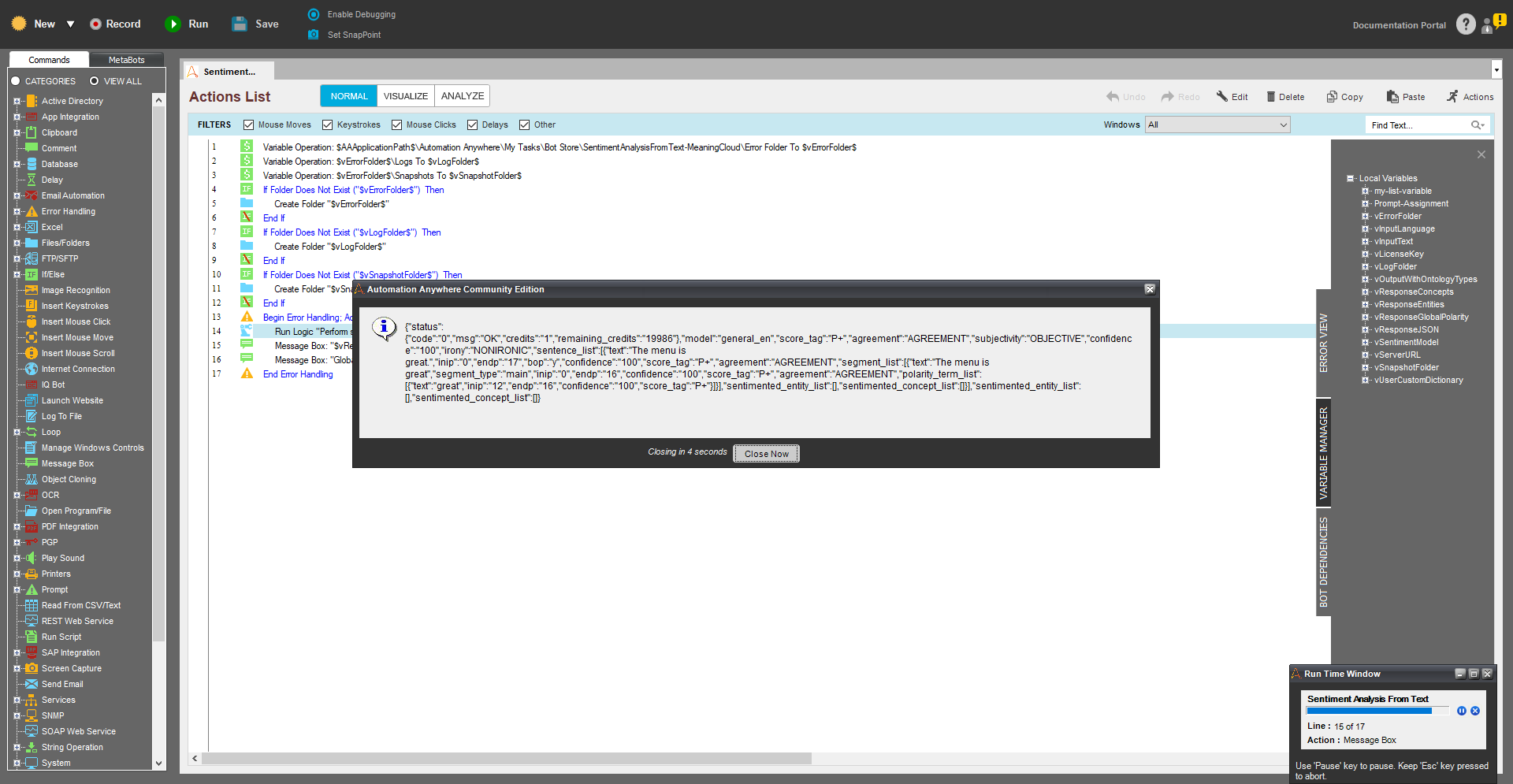Click the New button
The width and height of the screenshot is (1513, 784).
(35, 24)
